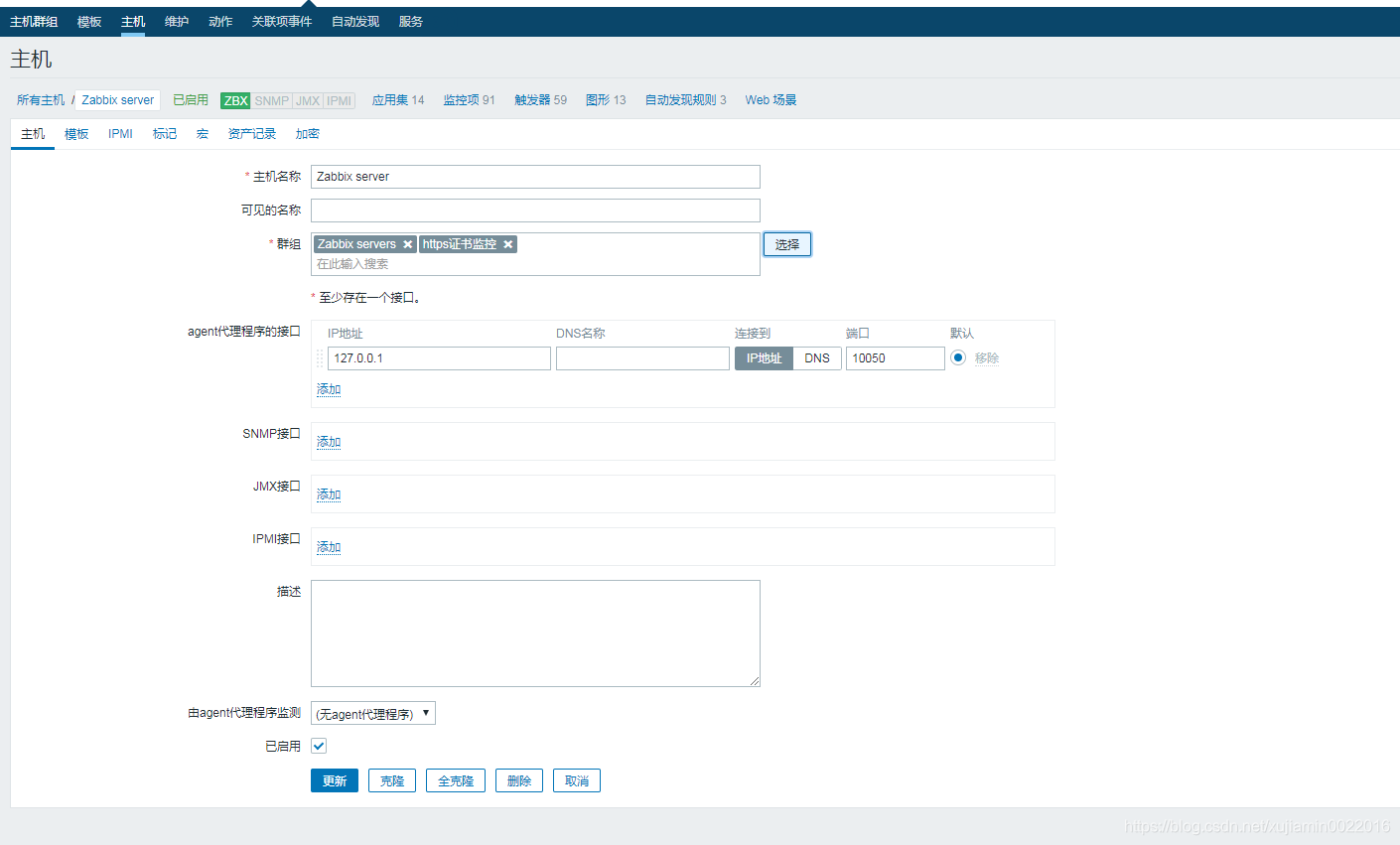This screenshot has height=845, width=1400.
Task: Remove the Zabbix servers group tag
Action: (407, 244)
